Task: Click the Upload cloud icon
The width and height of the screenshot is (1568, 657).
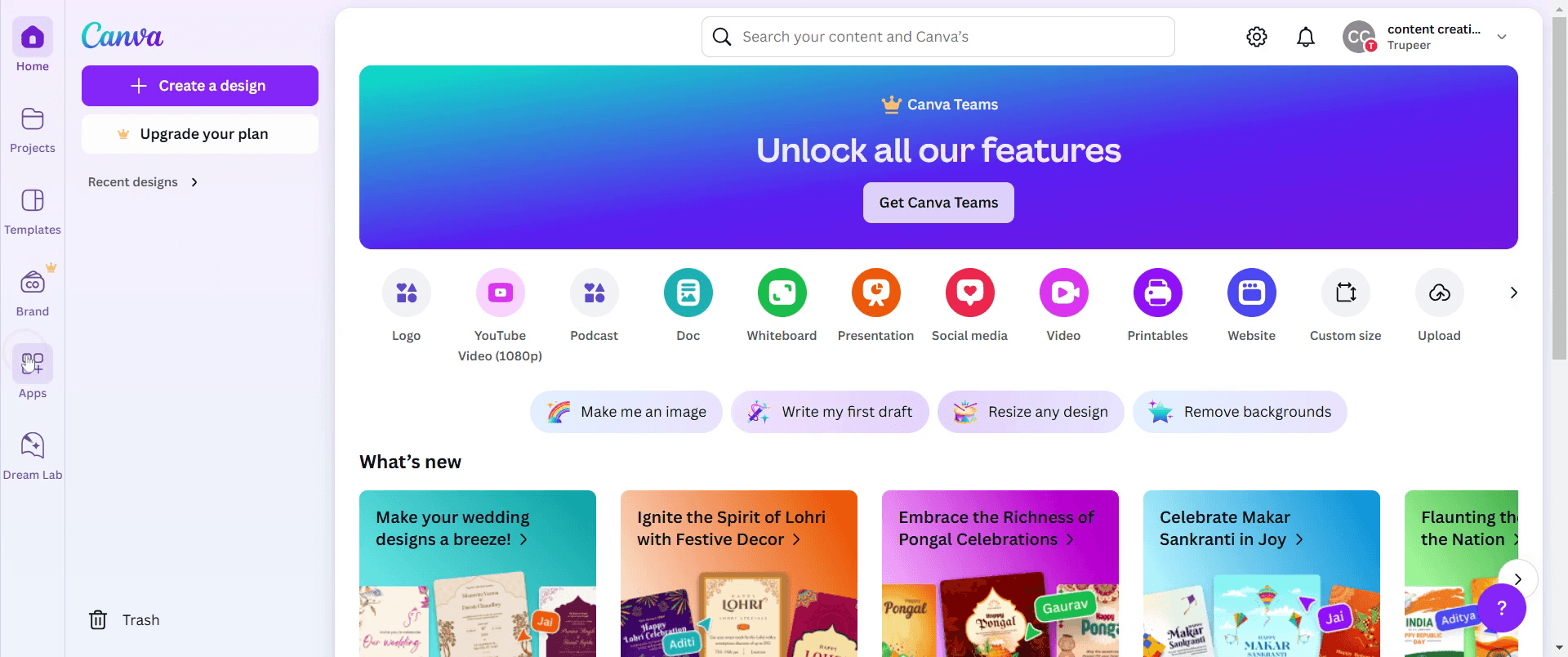Action: tap(1439, 293)
